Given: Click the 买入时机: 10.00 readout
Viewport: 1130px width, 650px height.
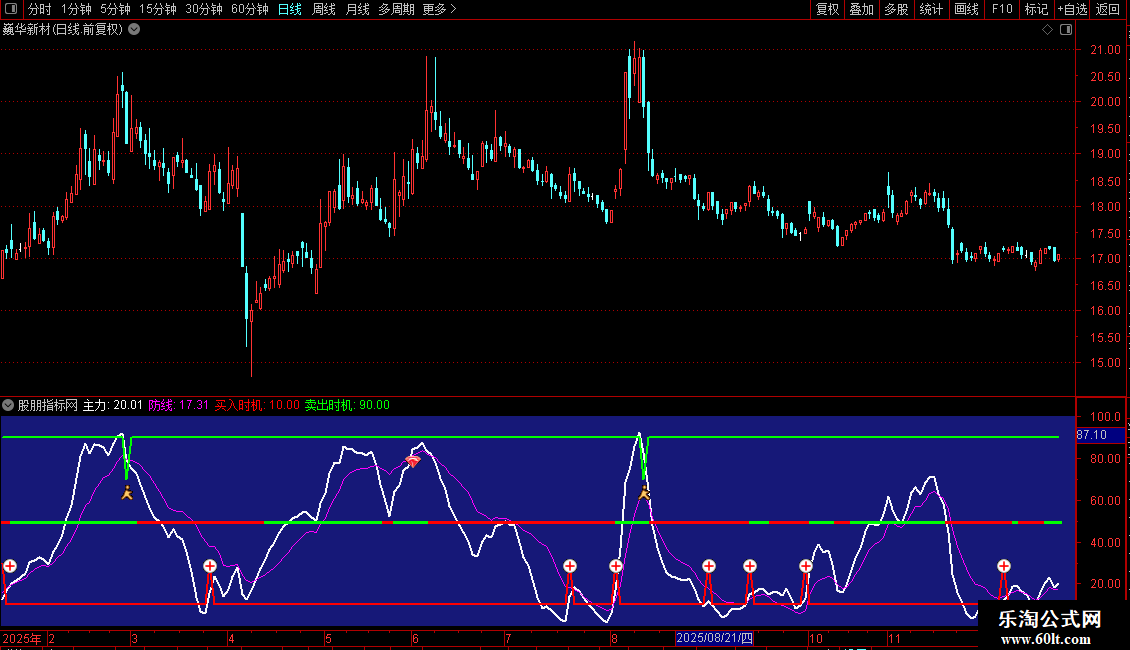Looking at the screenshot, I should point(257,405).
